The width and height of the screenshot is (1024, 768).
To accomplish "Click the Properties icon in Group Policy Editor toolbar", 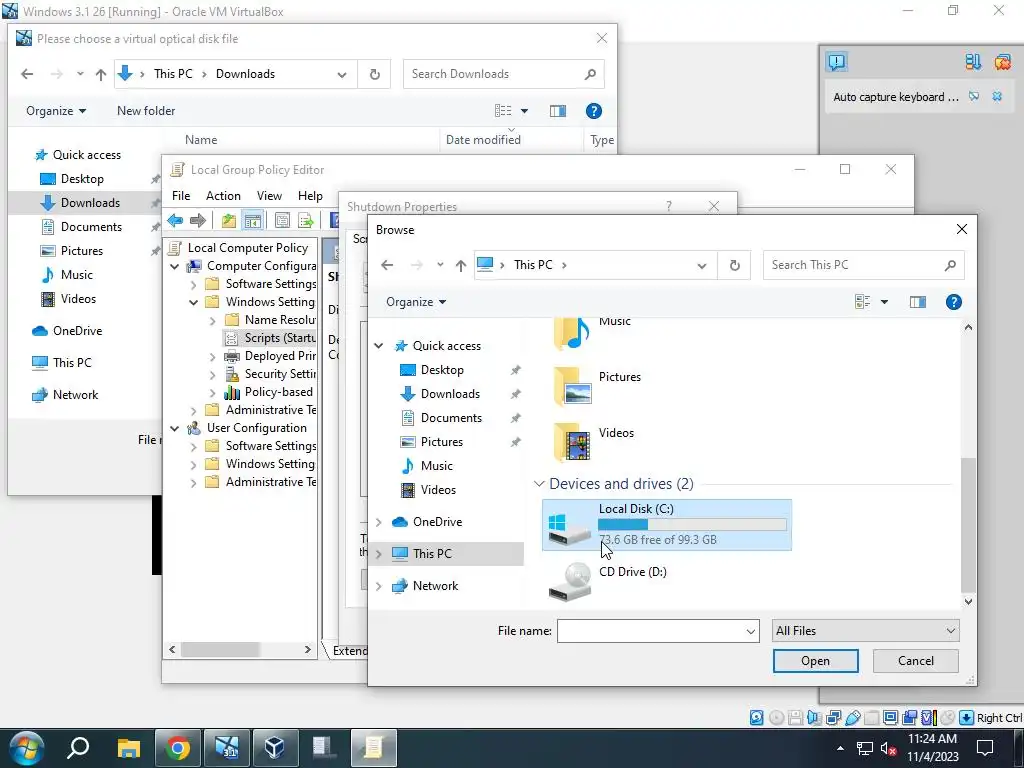I will pyautogui.click(x=282, y=220).
